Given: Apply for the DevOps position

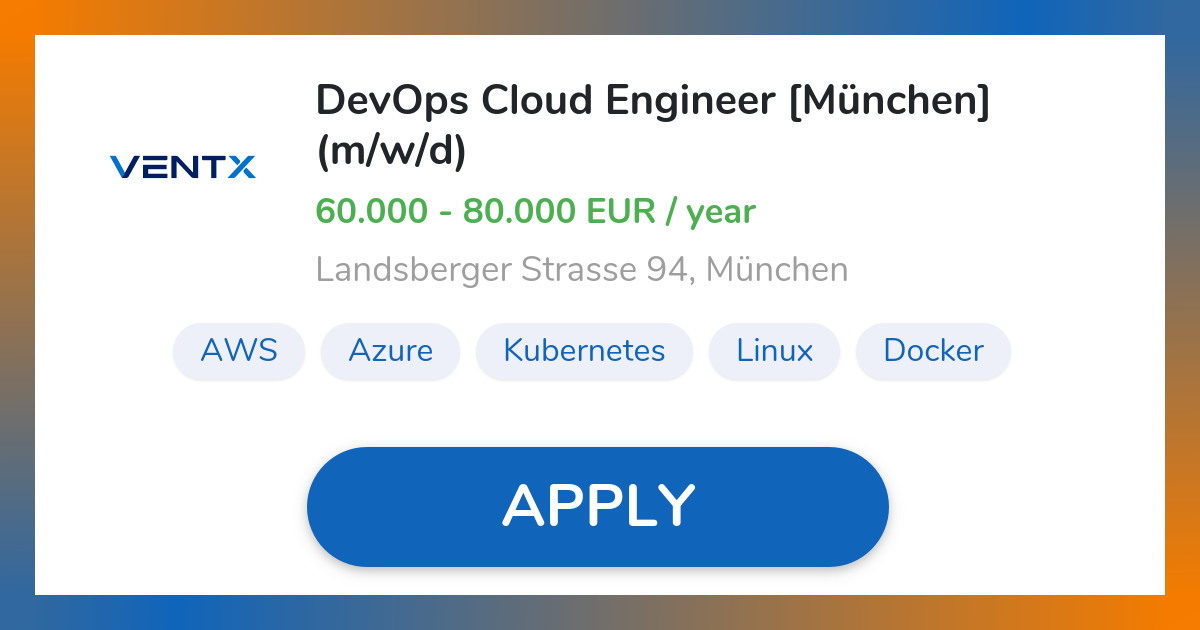Looking at the screenshot, I should pyautogui.click(x=598, y=505).
